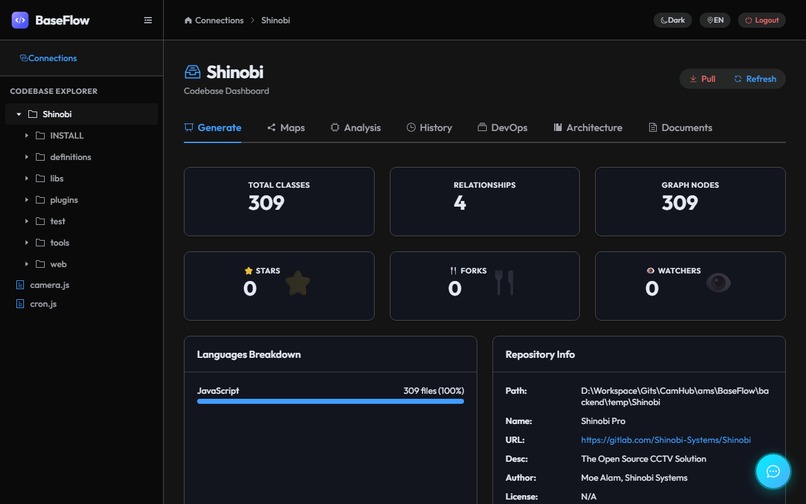Expand the test folder arrow
The height and width of the screenshot is (504, 806).
26,221
